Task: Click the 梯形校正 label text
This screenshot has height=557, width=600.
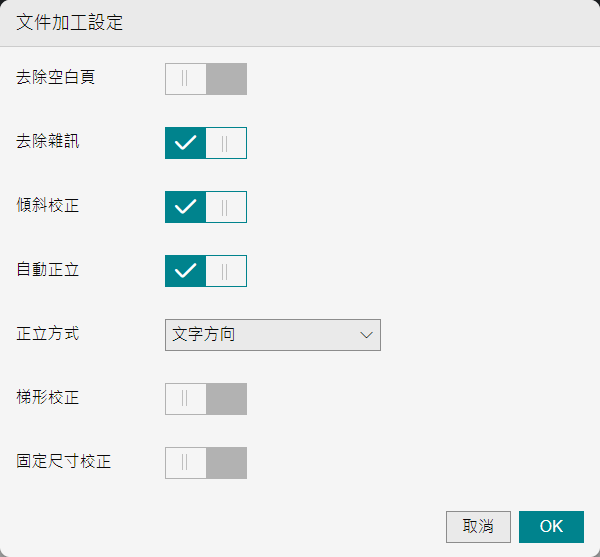Action: point(48,397)
